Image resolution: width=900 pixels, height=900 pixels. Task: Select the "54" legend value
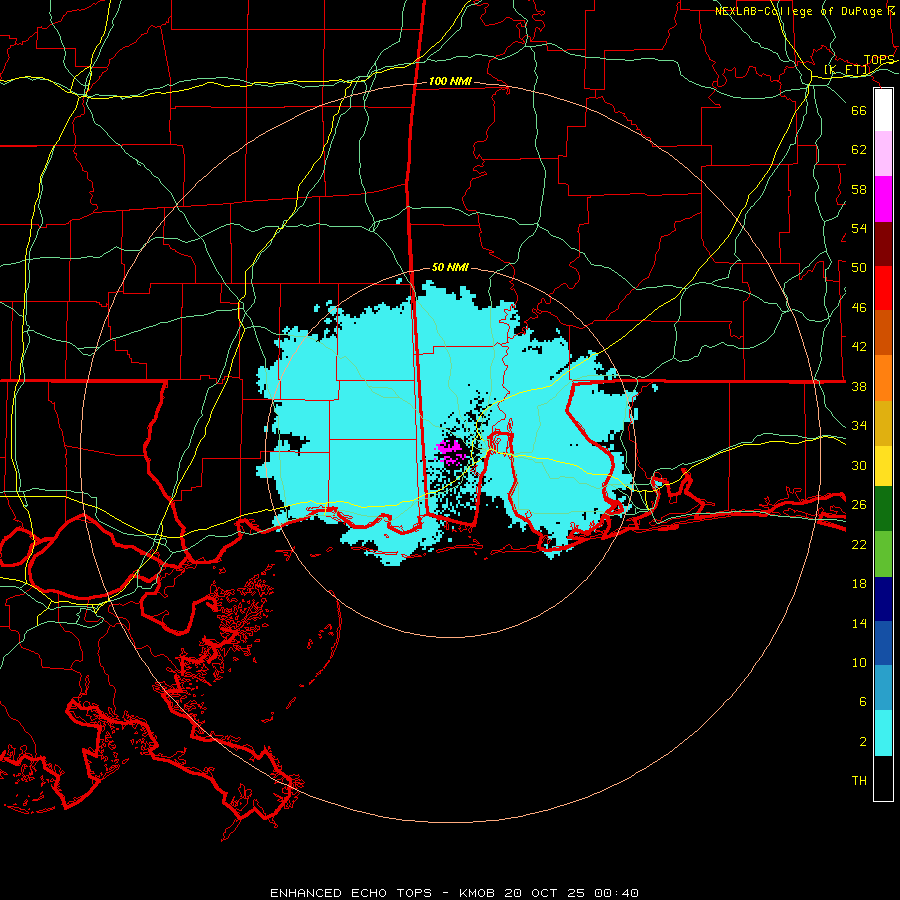click(859, 228)
